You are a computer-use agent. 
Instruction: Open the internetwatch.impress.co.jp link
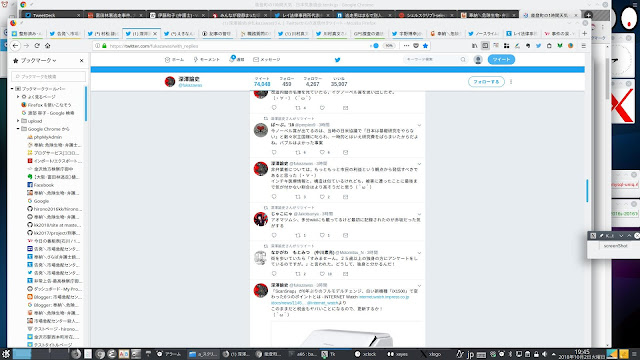pyautogui.click(x=384, y=297)
